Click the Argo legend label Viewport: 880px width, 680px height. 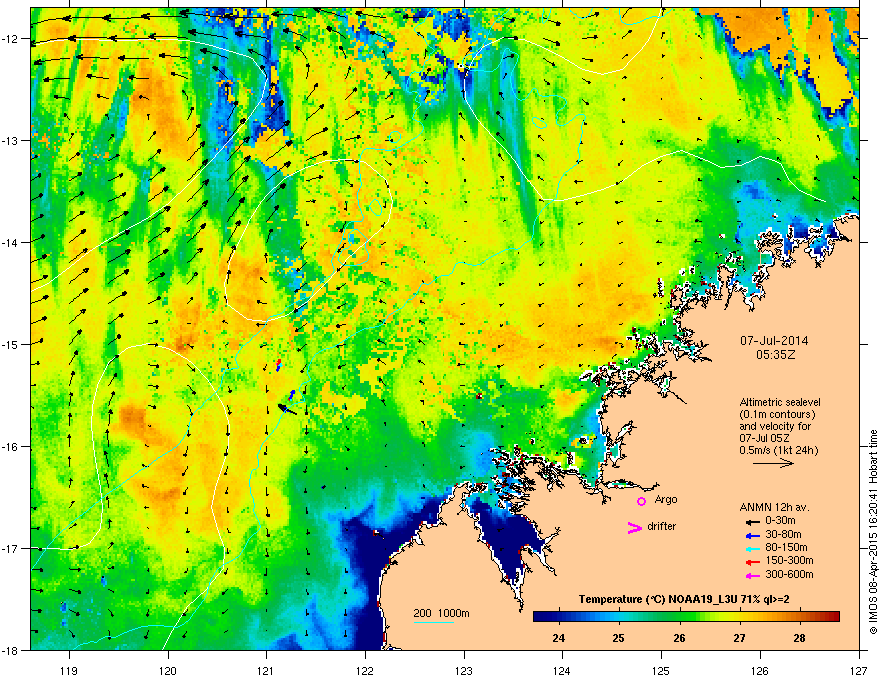666,499
